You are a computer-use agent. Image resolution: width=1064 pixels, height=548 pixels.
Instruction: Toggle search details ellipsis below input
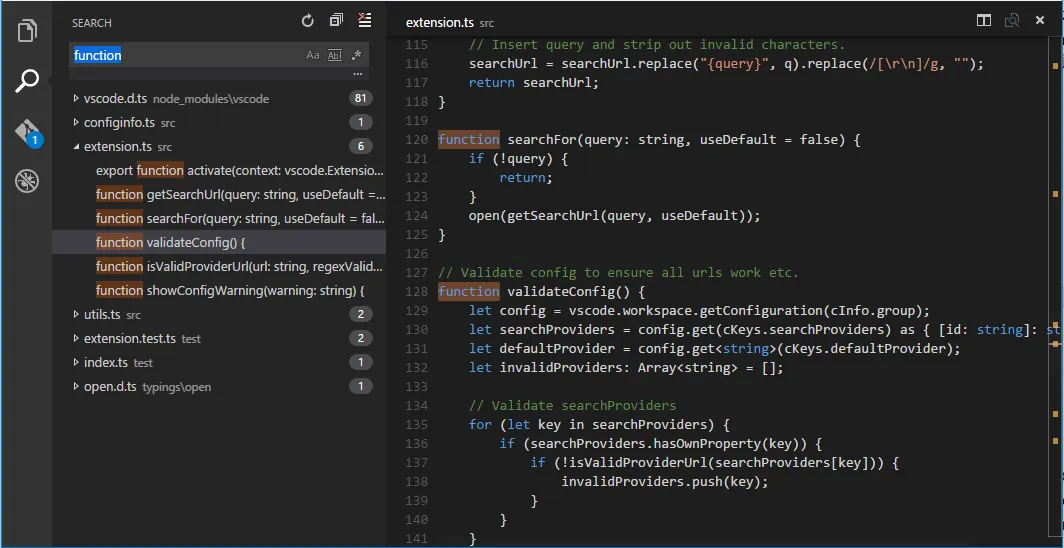click(x=357, y=75)
